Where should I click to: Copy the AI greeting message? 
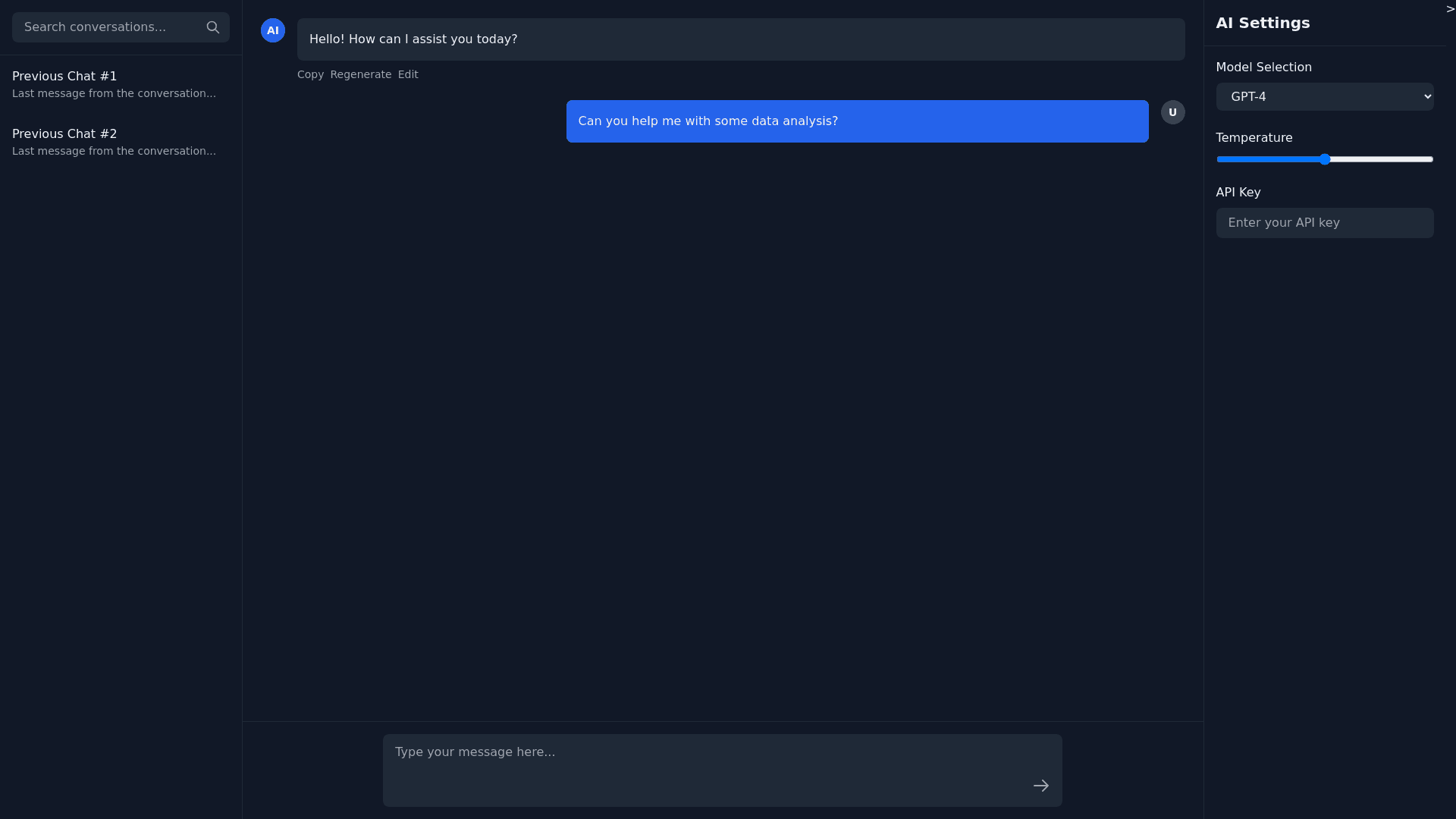click(310, 74)
